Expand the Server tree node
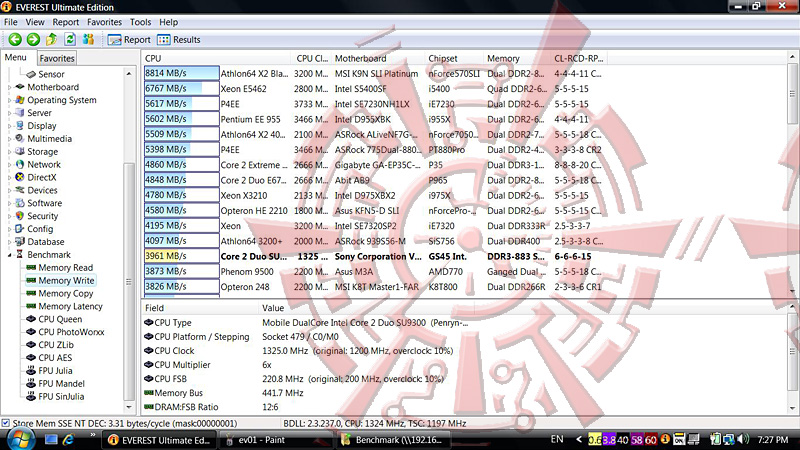Screen dimensions: 800x450 click(9, 113)
